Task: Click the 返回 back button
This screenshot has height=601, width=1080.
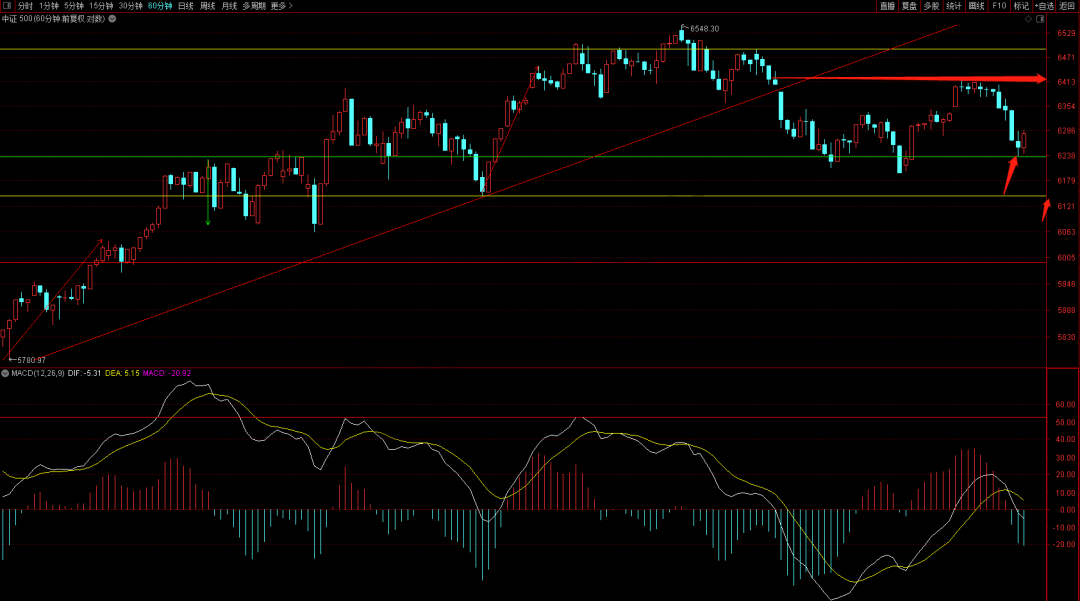Action: (1067, 6)
